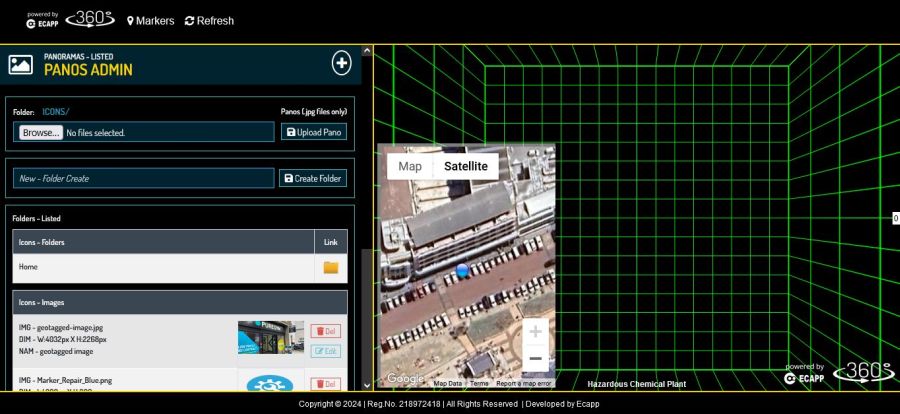
Task: Click the Icons - Folders table header
Action: [164, 242]
